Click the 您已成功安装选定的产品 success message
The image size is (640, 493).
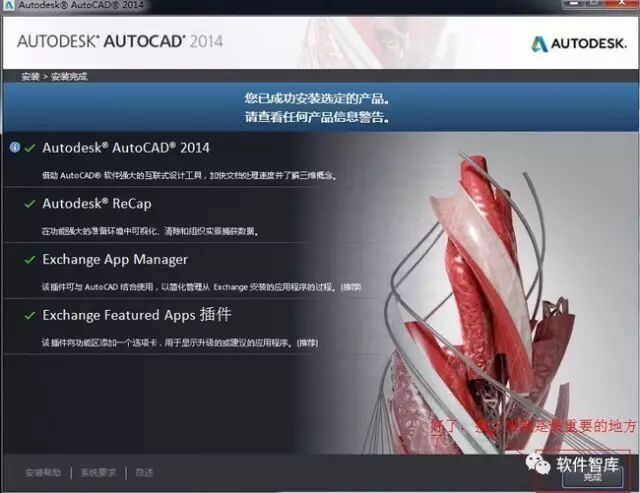[317, 98]
